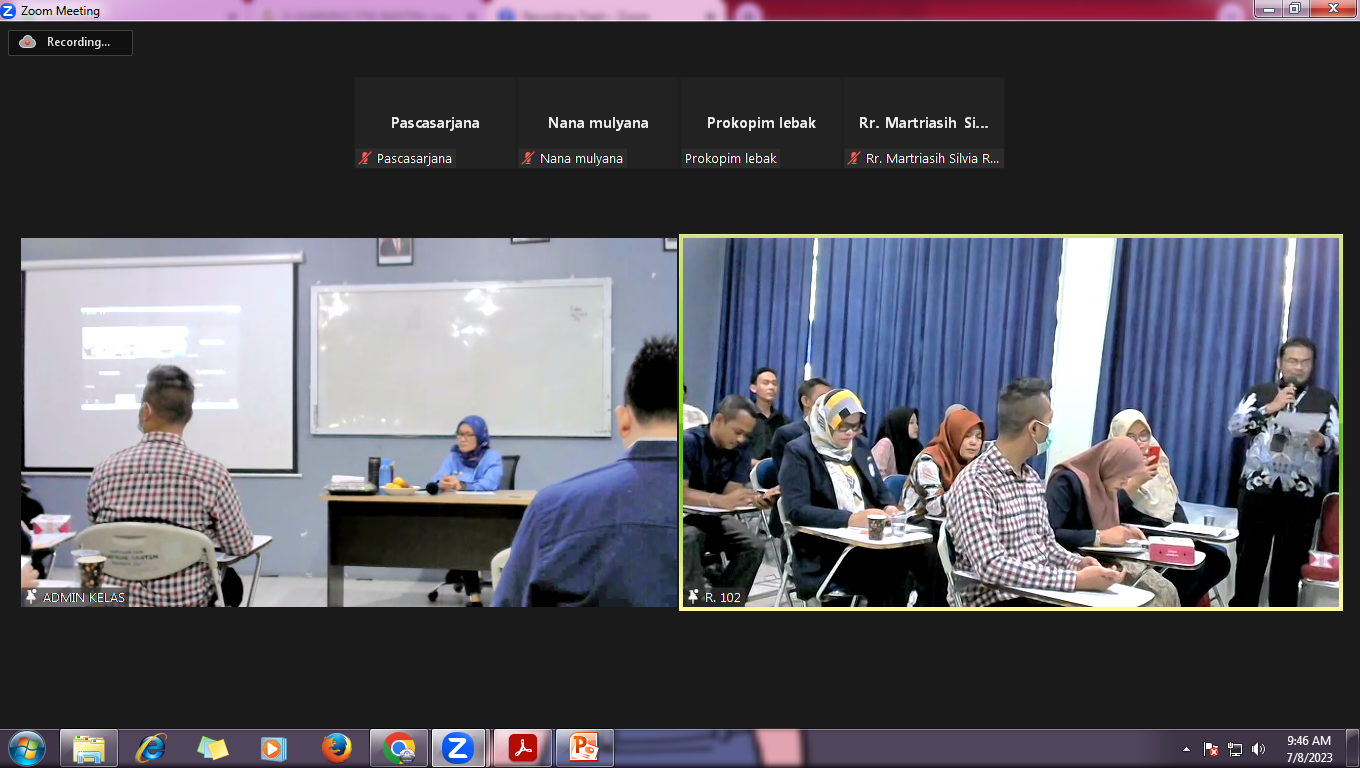Open Sticky Notes from the taskbar
The image size is (1360, 768).
click(213, 748)
